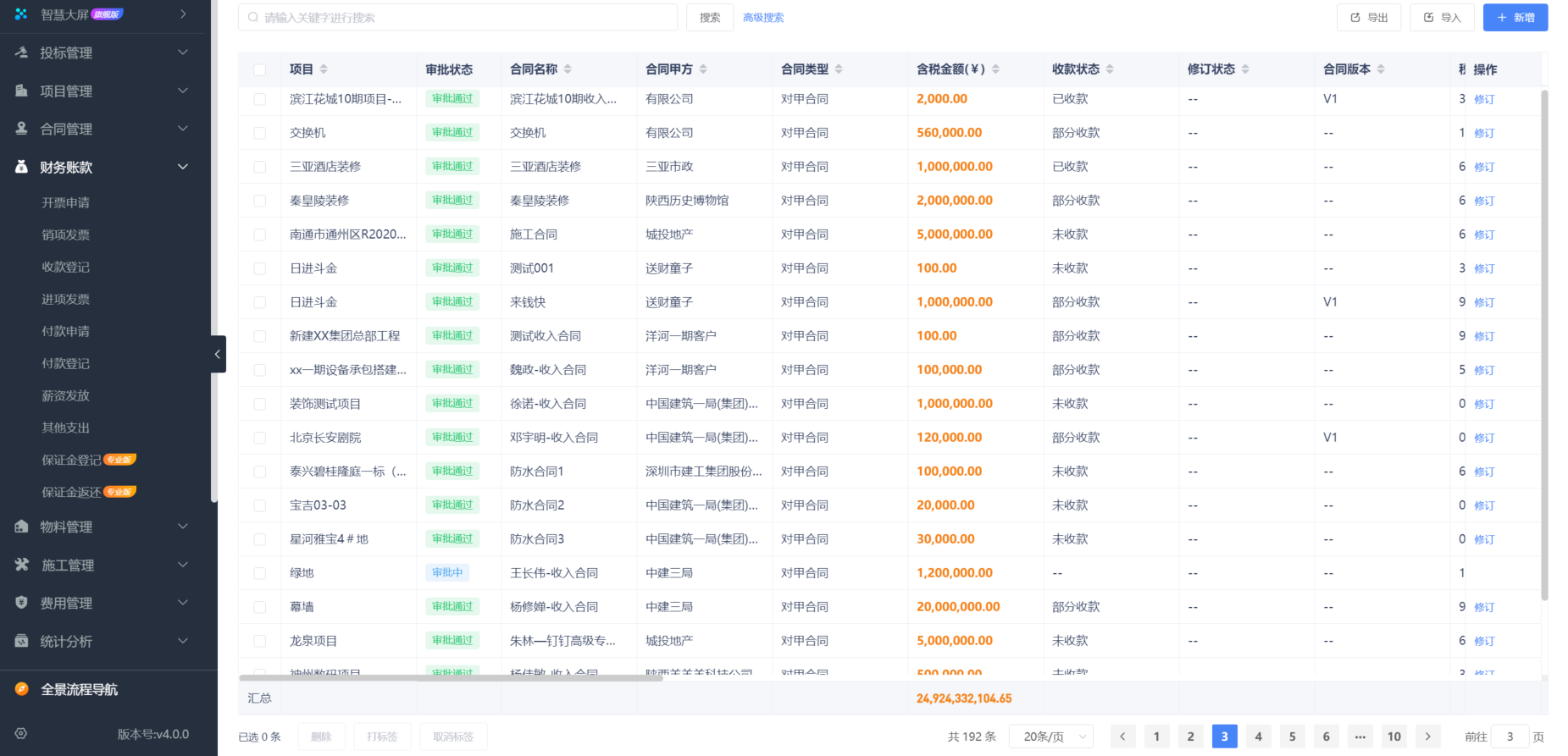Click the table horizontal scrollbar
1568x756 pixels.
coord(451,677)
